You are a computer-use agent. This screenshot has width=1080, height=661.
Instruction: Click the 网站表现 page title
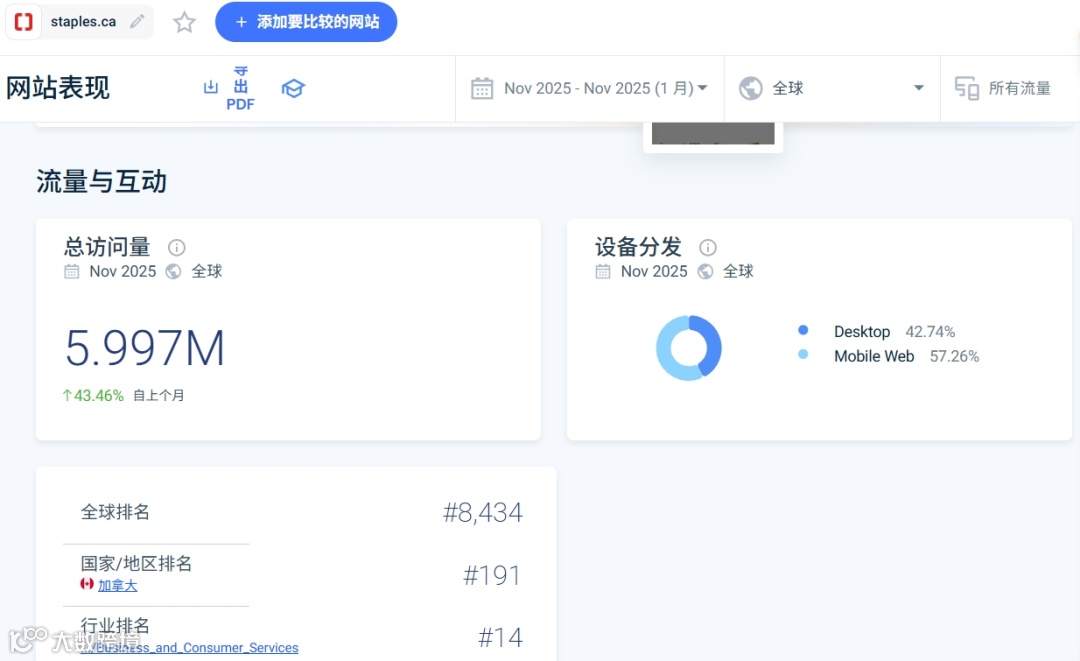click(x=58, y=88)
